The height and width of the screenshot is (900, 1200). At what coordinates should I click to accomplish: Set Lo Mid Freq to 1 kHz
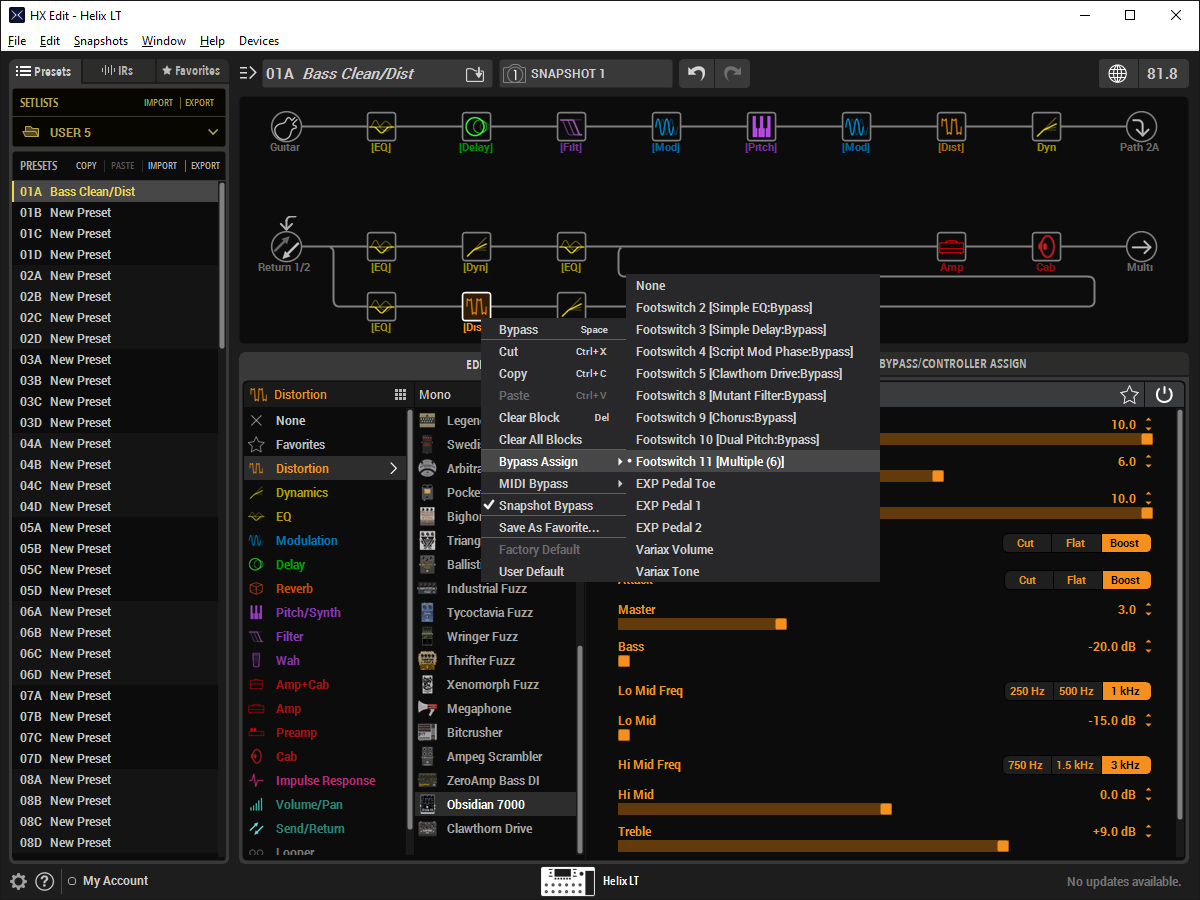pos(1125,691)
